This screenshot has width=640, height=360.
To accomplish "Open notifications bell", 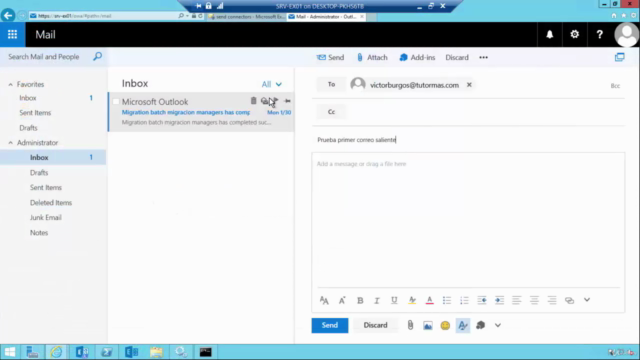I will coord(550,35).
